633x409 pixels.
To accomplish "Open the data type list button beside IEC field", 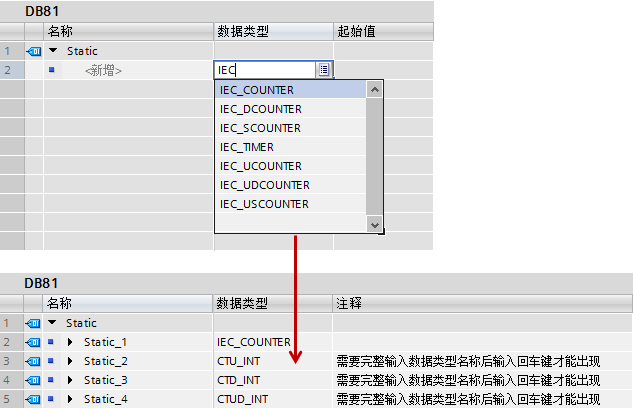I will [x=324, y=70].
